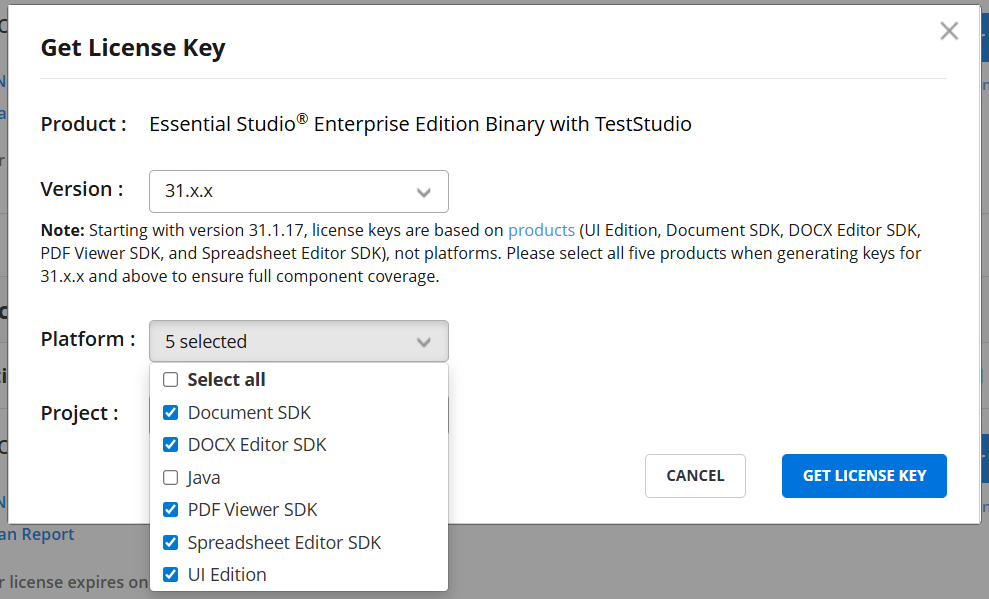The height and width of the screenshot is (599, 989).
Task: Open the products hyperlink in the note
Action: 541,229
